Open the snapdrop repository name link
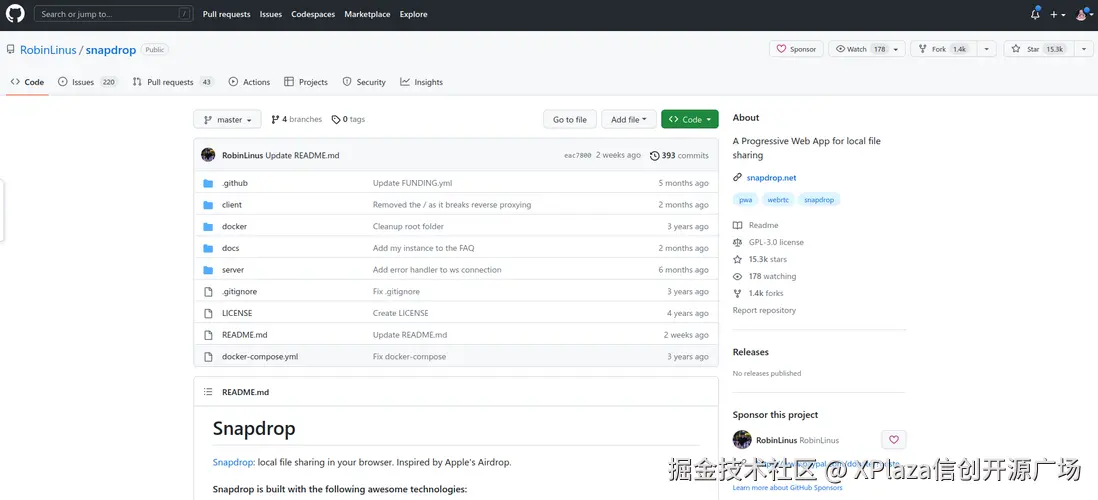 pyautogui.click(x=111, y=50)
